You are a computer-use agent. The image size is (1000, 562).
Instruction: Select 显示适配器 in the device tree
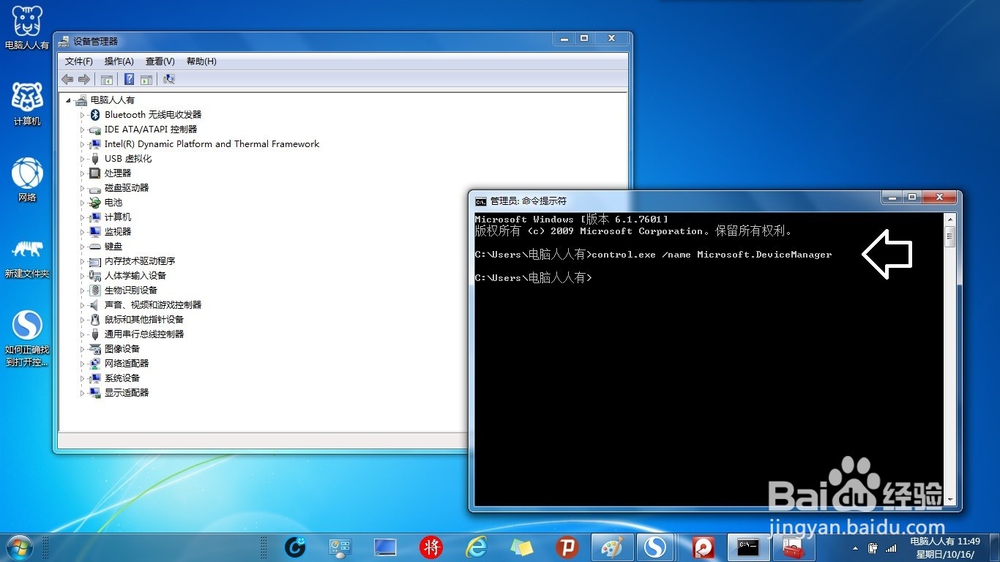tap(126, 393)
